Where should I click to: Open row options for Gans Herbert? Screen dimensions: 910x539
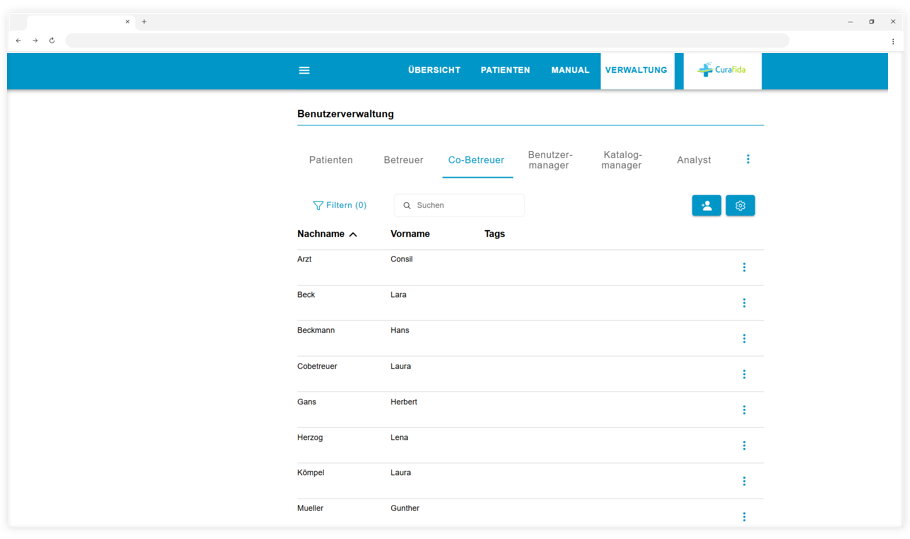pos(744,410)
